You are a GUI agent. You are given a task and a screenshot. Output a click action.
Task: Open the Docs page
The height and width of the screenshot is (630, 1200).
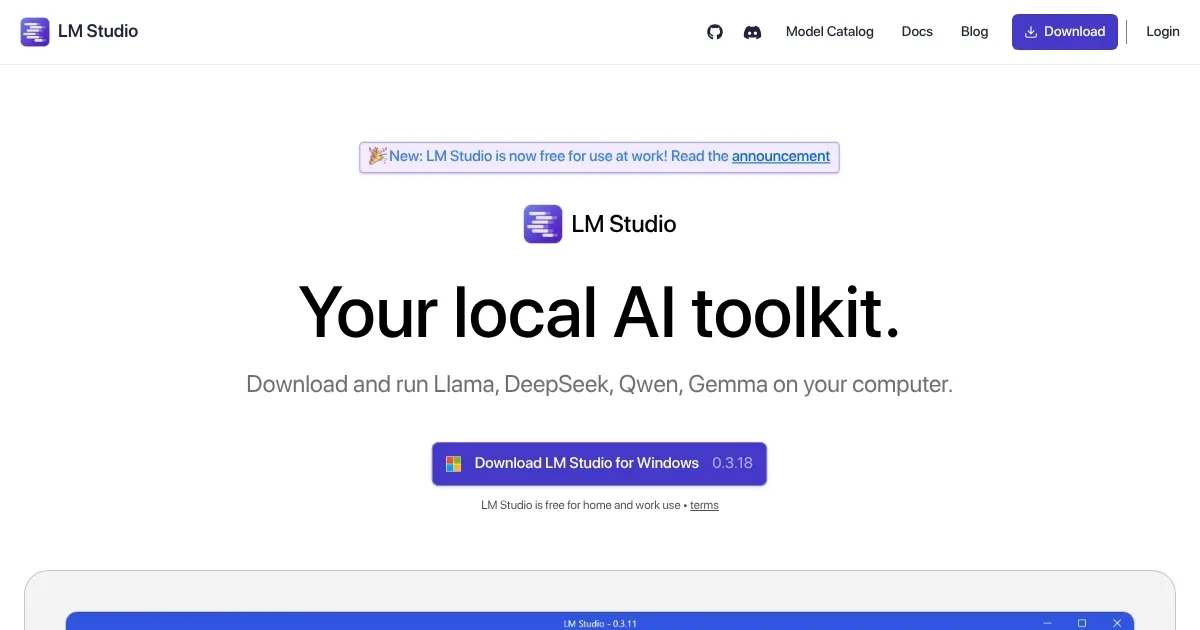pyautogui.click(x=917, y=31)
